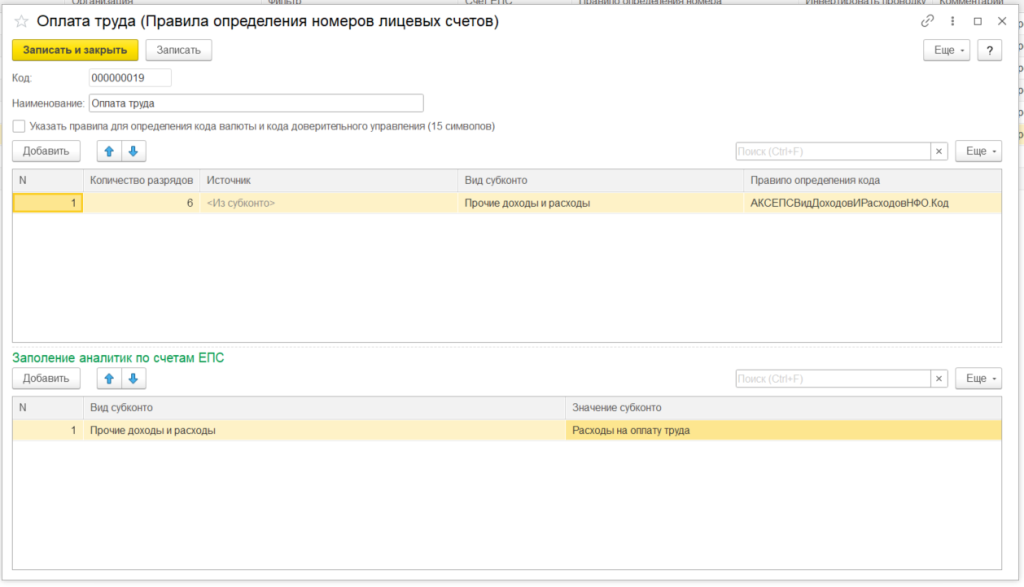Clear the lower table search field

tap(939, 379)
